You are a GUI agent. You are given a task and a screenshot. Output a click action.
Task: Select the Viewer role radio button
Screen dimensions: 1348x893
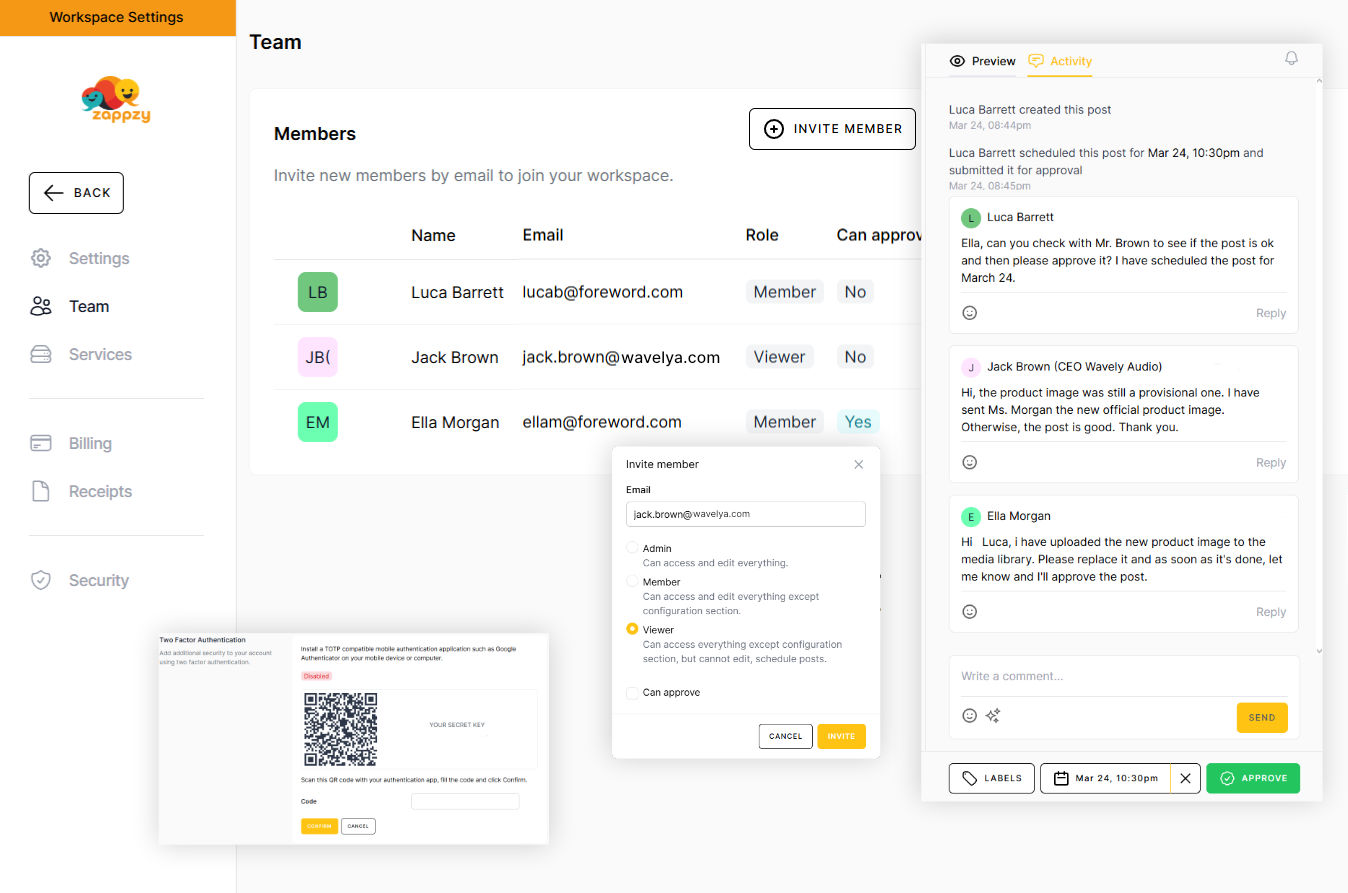point(632,629)
